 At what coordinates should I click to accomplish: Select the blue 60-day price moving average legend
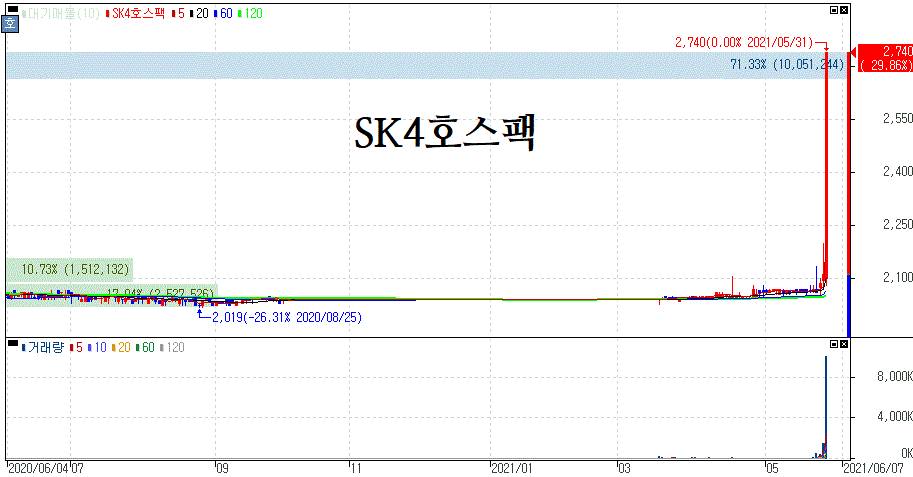point(224,13)
